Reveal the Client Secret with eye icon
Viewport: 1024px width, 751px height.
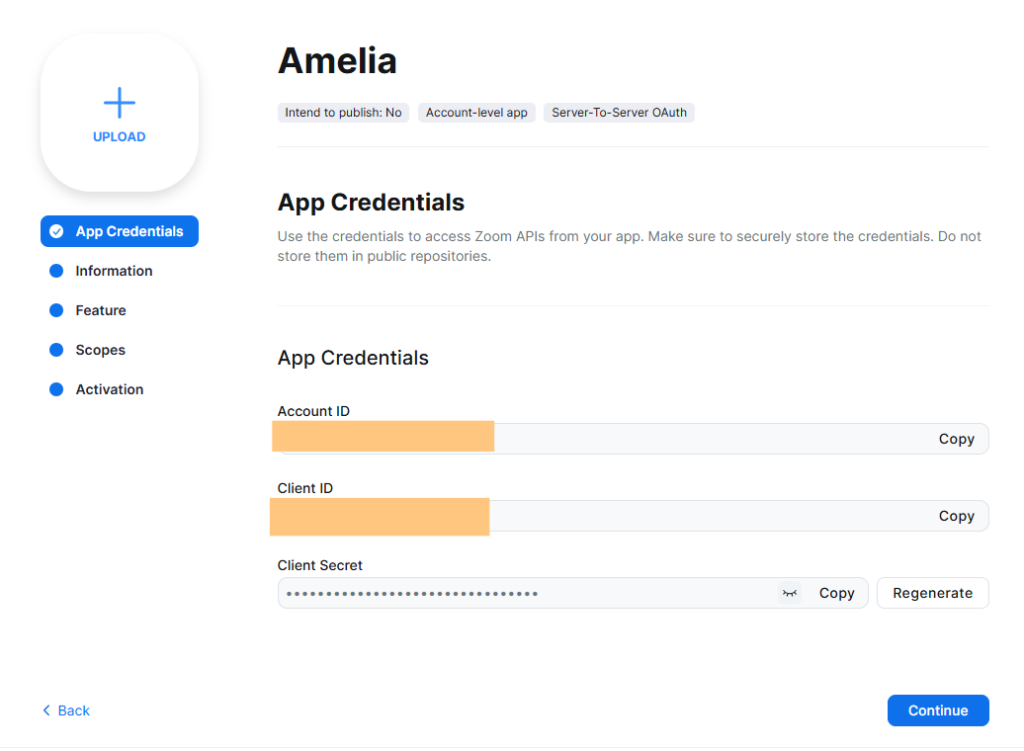(790, 593)
